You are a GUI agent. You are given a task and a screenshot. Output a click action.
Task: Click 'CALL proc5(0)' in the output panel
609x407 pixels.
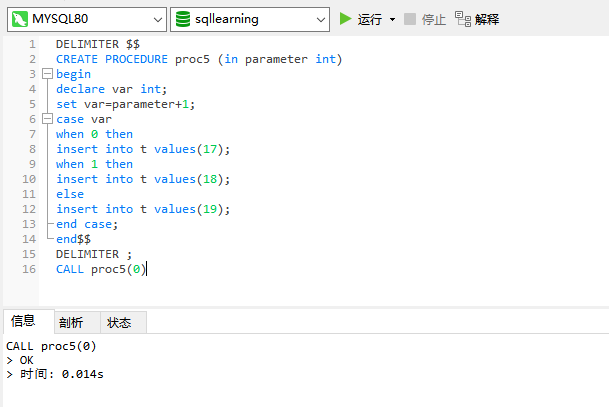[51, 346]
